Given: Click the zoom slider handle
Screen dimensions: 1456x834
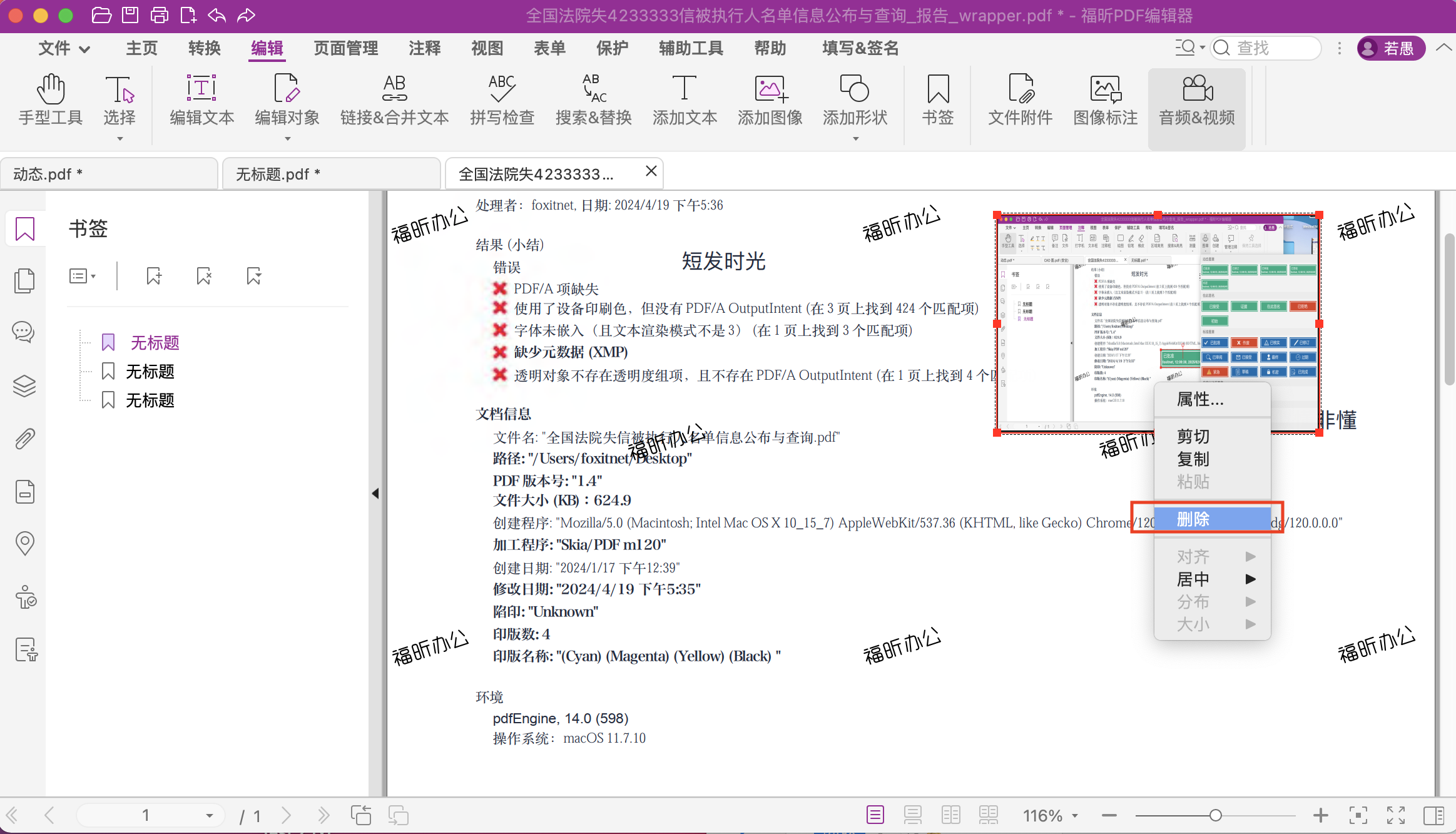Looking at the screenshot, I should click(1215, 815).
